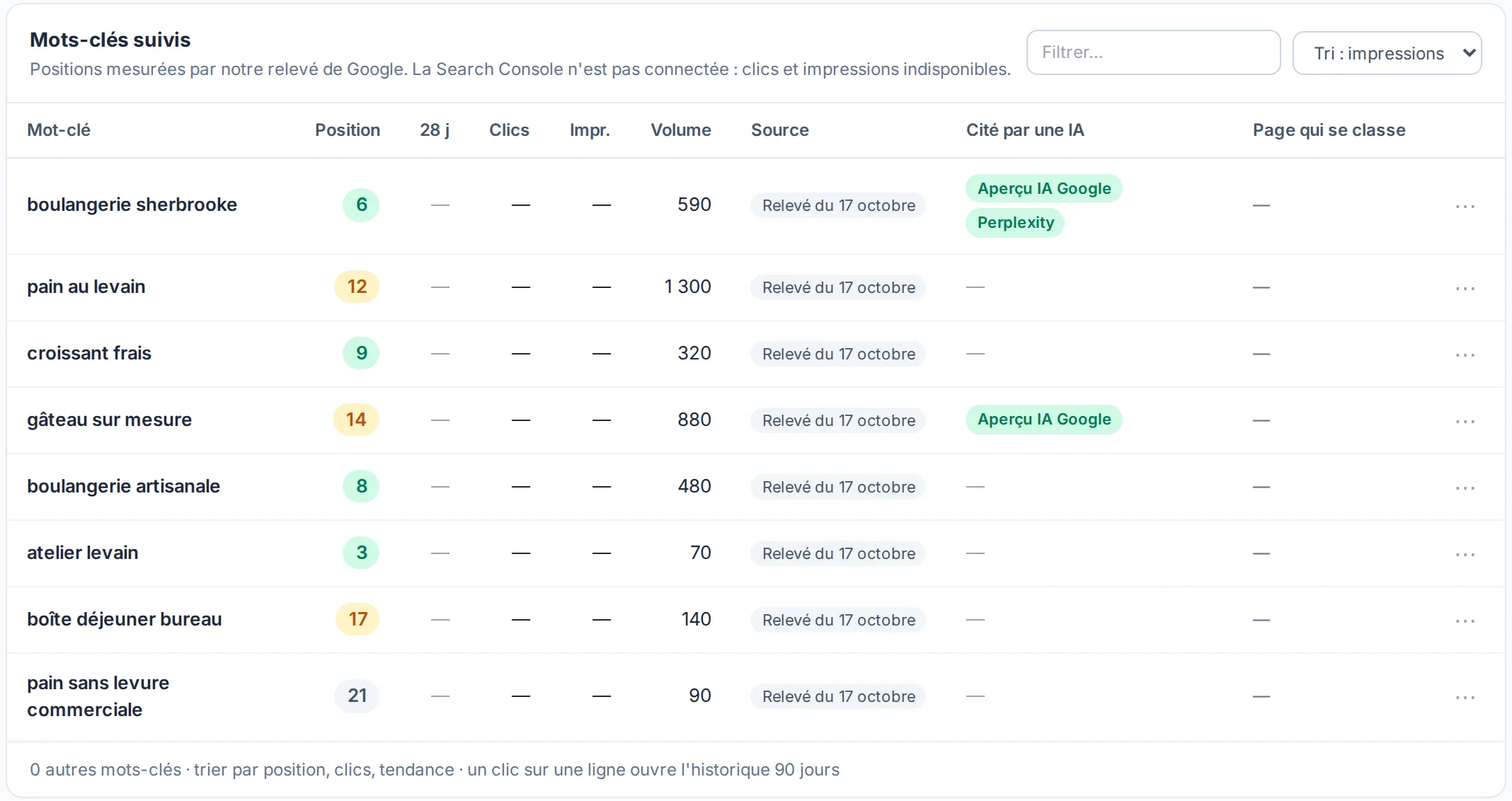The width and height of the screenshot is (1512, 801).
Task: Click Aperçu IA Google badge for boulangerie sherbrooke
Action: pyautogui.click(x=1044, y=189)
